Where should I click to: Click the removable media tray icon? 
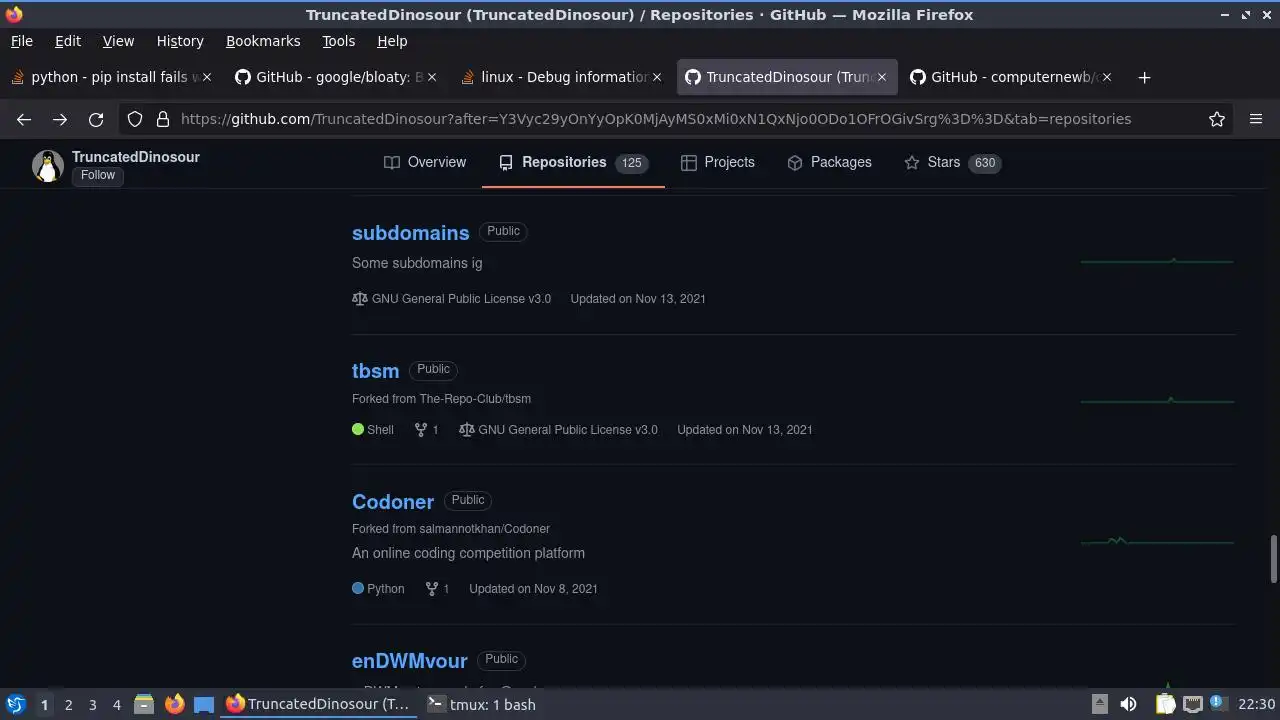point(1099,704)
